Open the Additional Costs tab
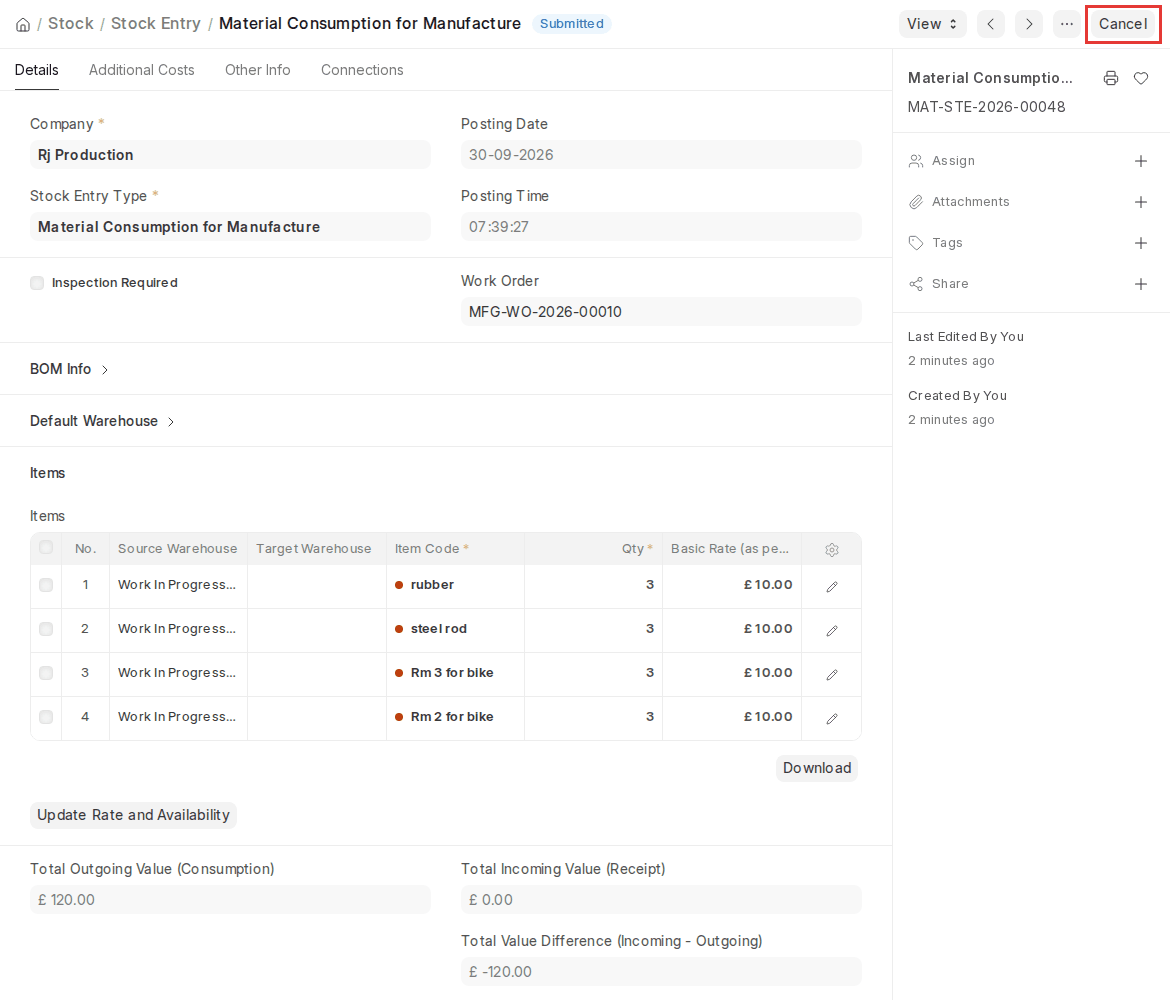1170x1000 pixels. (142, 70)
